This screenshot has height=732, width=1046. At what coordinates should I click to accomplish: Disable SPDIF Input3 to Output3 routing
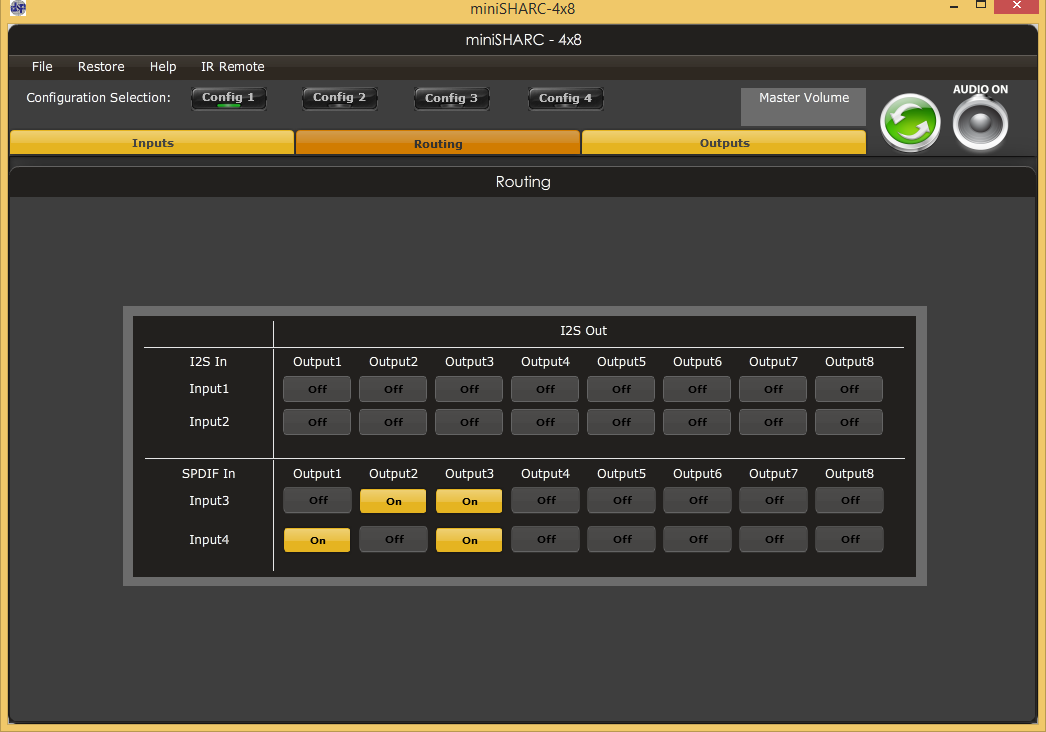(x=470, y=501)
